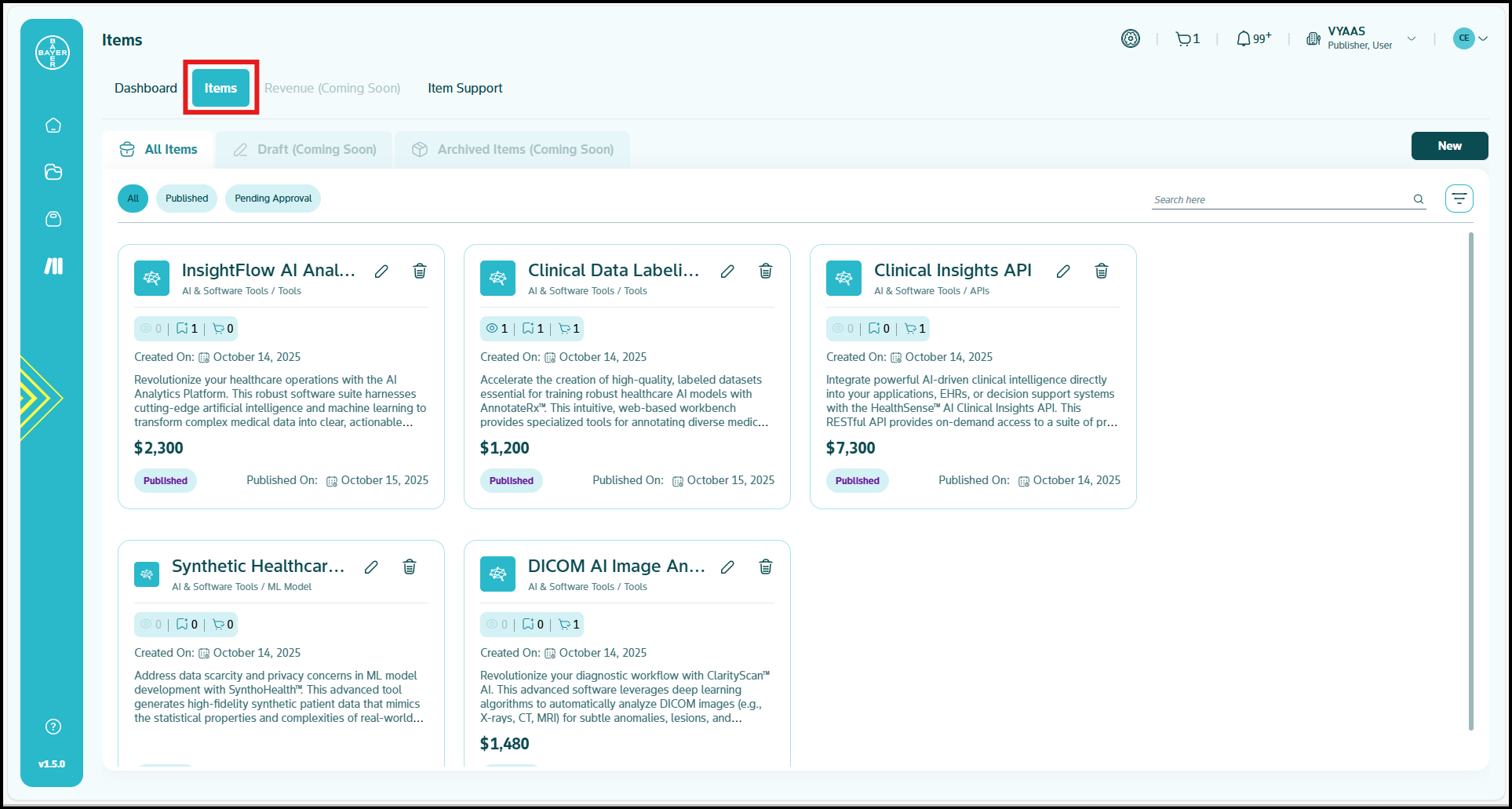Open the folder icon in the sidebar
Image resolution: width=1512 pixels, height=809 pixels.
(53, 173)
